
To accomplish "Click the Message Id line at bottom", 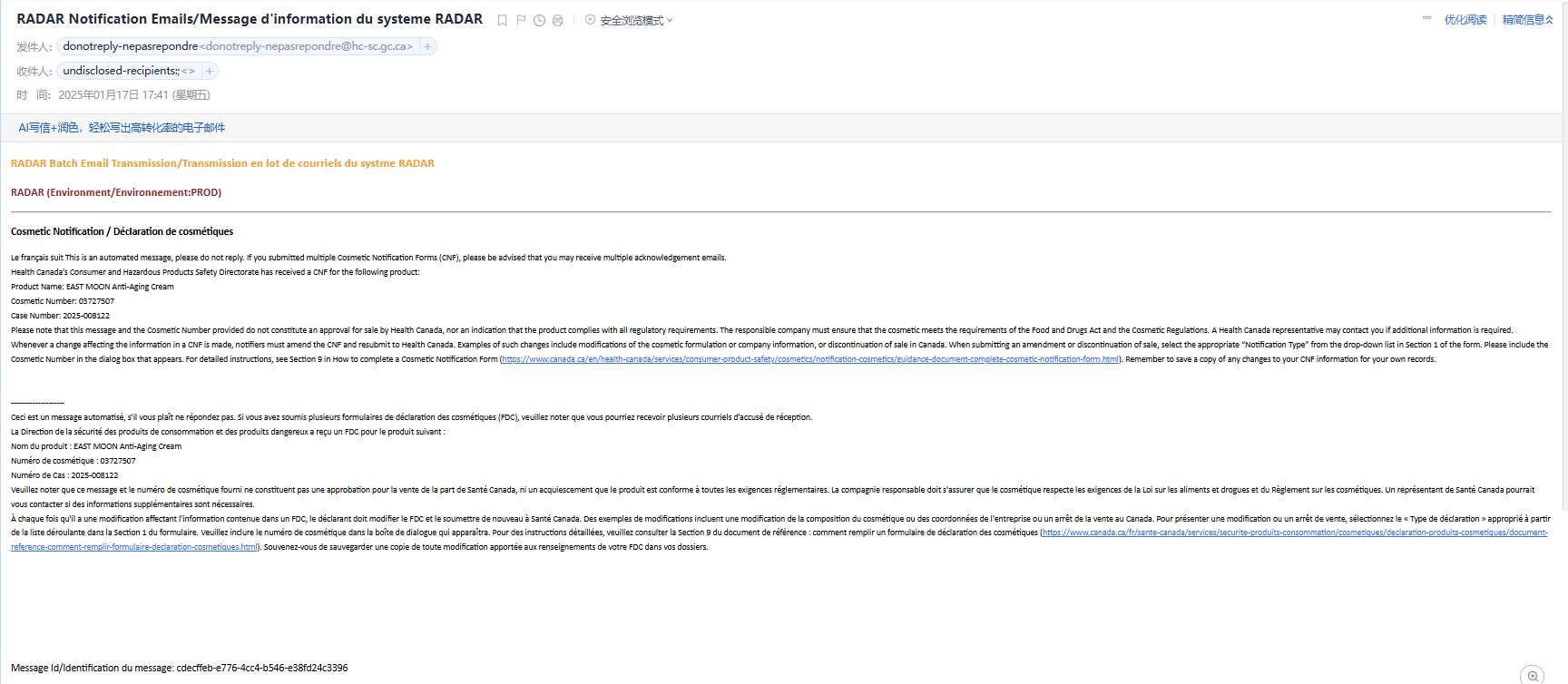I will pyautogui.click(x=180, y=668).
